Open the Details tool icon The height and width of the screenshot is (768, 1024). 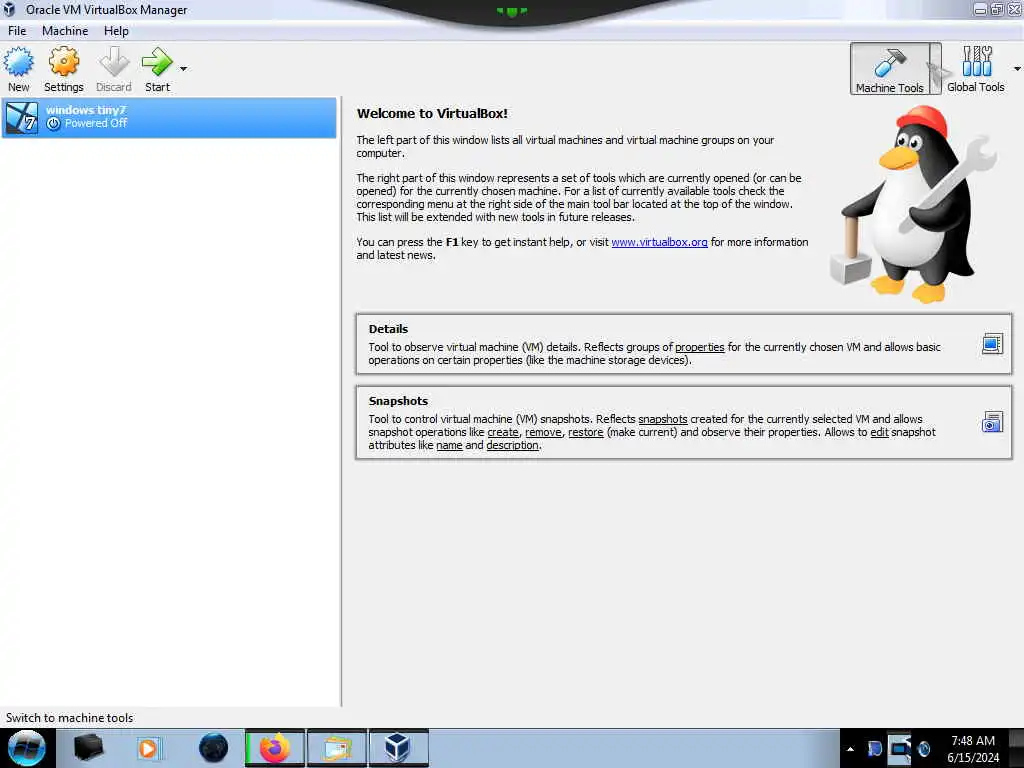coord(992,344)
